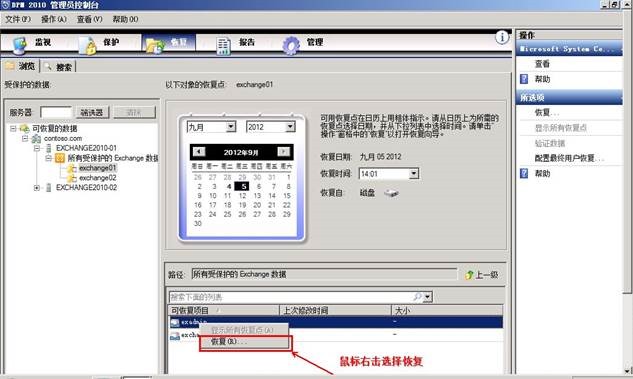
Task: Open the 报告 reporting section icon
Action: (x=223, y=46)
